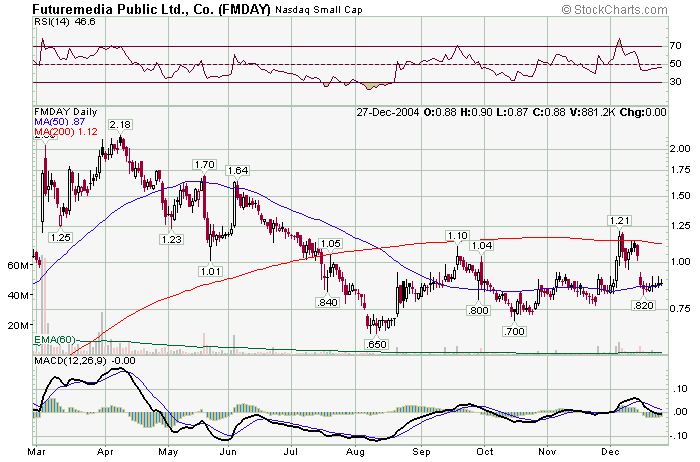Click the 1.70 peak price label
Image resolution: width=700 pixels, height=462 pixels.
(204, 165)
